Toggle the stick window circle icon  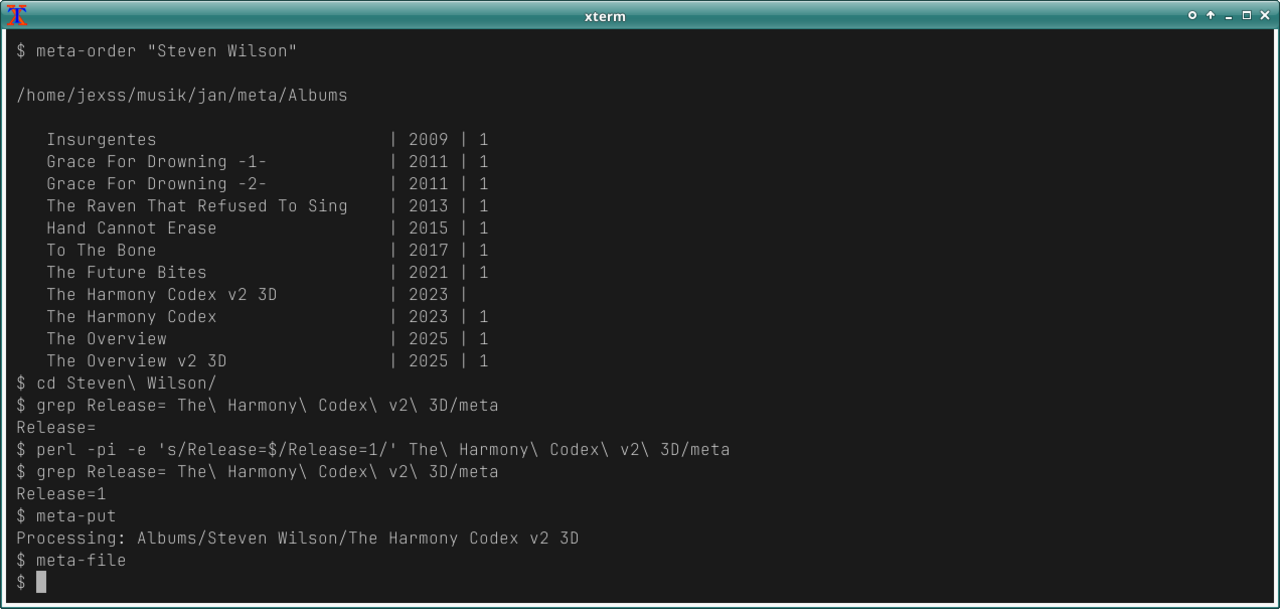click(1192, 15)
